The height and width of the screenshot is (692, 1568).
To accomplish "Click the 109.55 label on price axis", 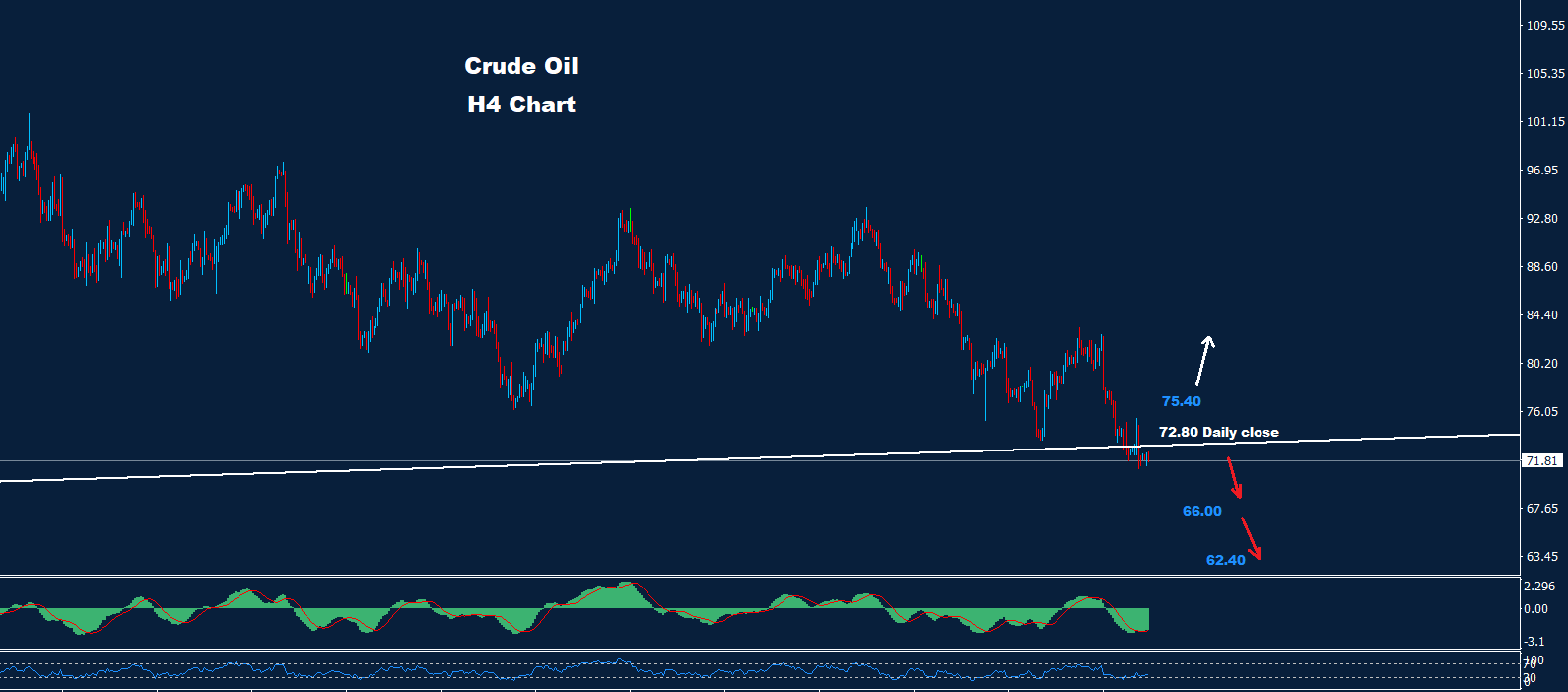I will 1544,26.
